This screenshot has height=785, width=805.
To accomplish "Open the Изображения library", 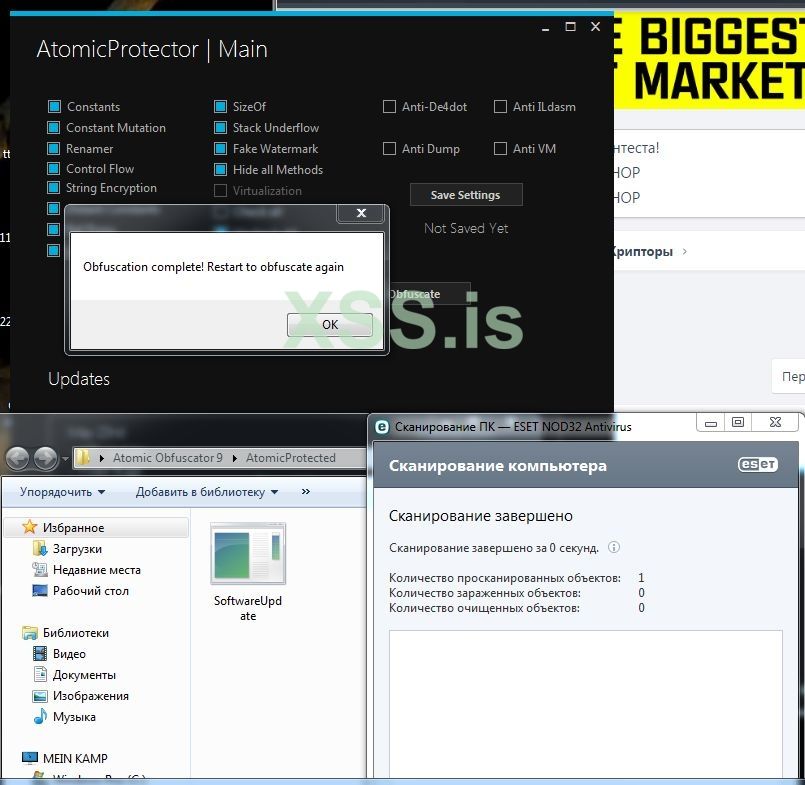I will (90, 696).
